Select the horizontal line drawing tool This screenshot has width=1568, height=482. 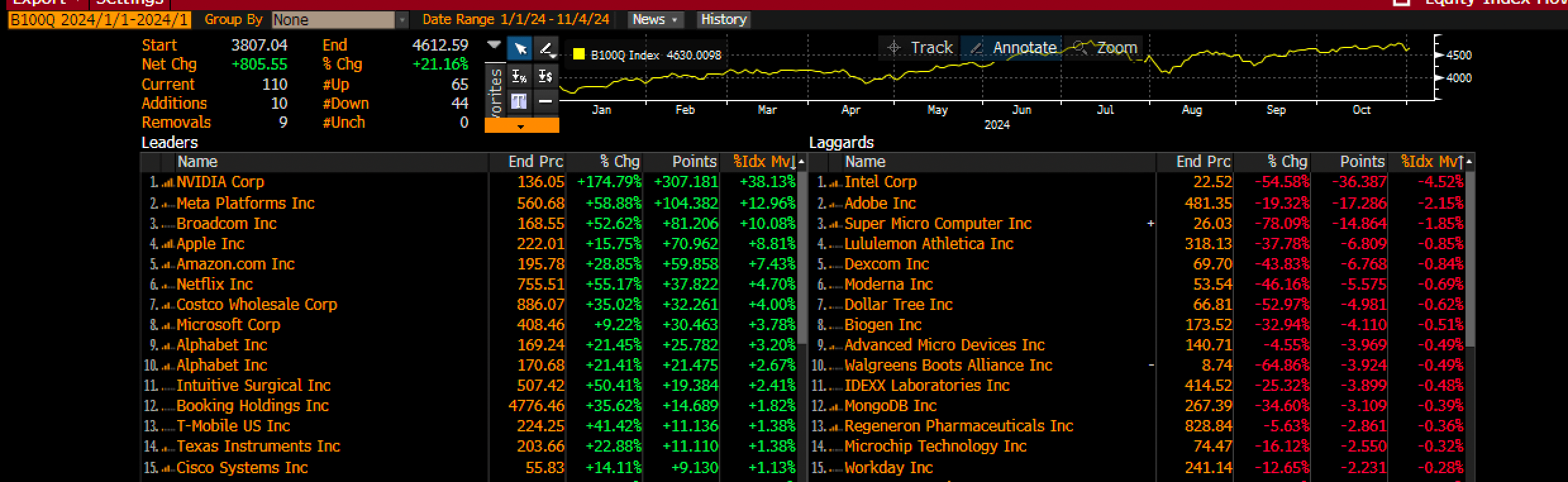545,101
